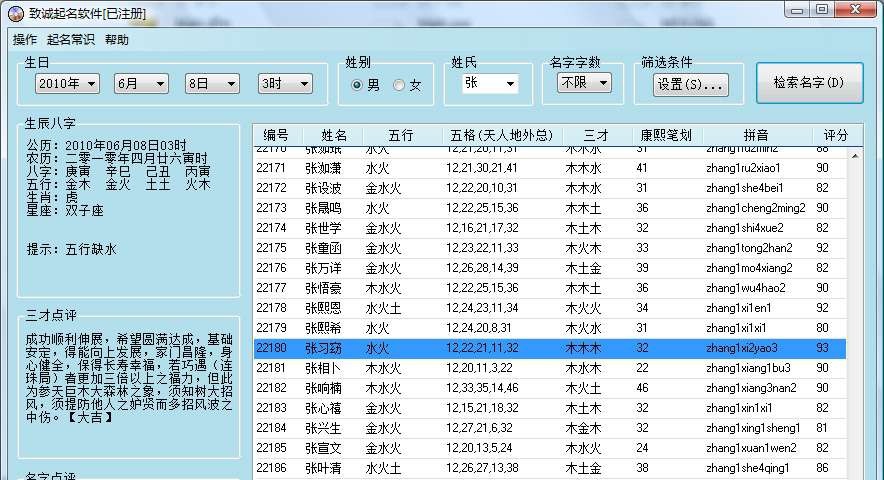
Task: Minimize the 致诚起名软件 window
Action: pos(797,10)
